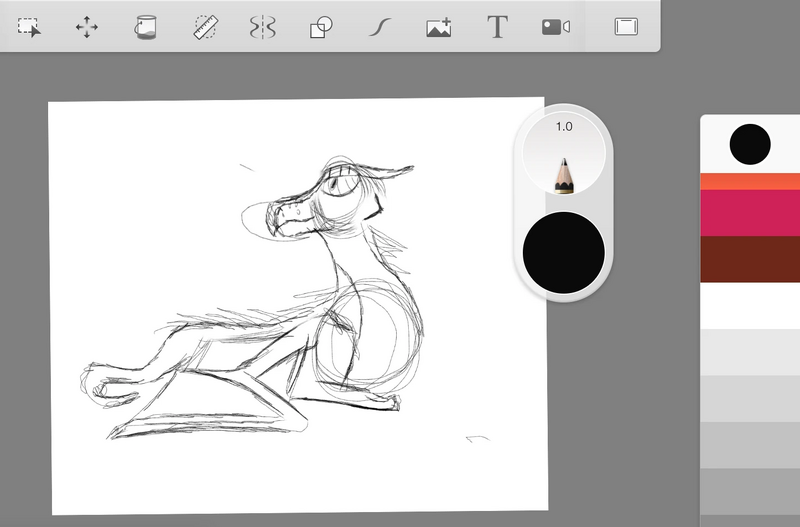Select the lightest grey swatch below white
Image resolution: width=800 pixels, height=527 pixels.
point(749,351)
